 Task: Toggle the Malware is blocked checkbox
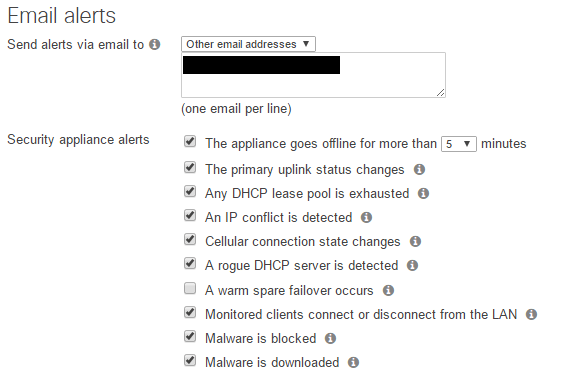pyautogui.click(x=190, y=336)
